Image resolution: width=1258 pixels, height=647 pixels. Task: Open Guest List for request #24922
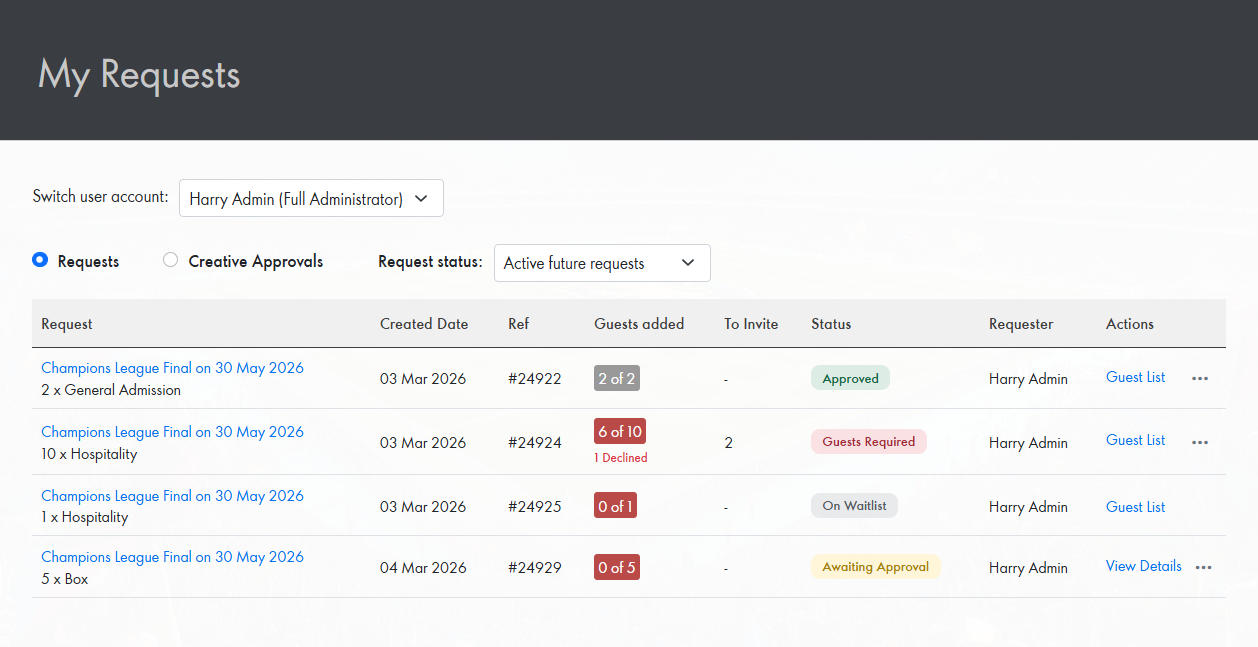[x=1135, y=377]
